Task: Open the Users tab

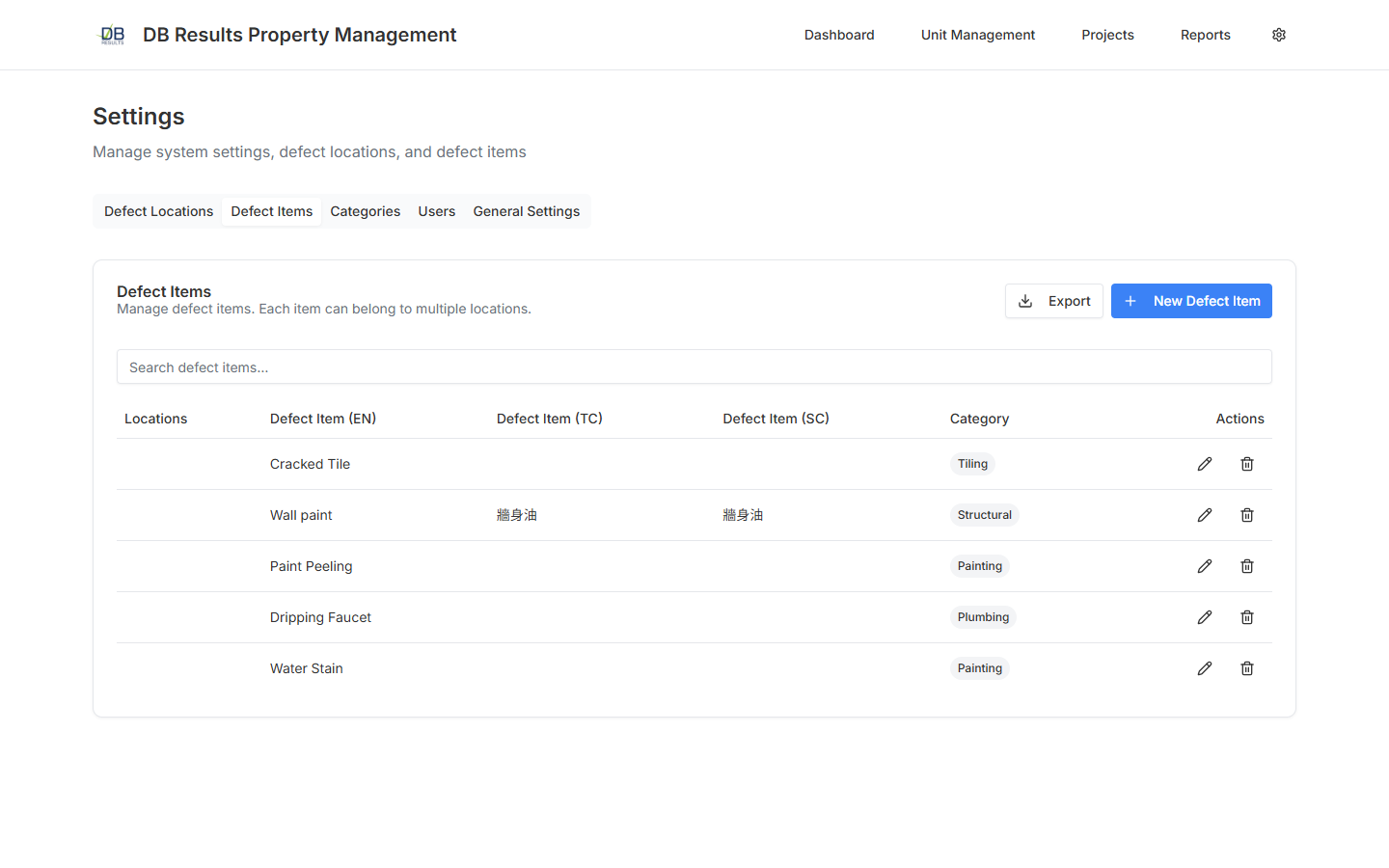Action: click(437, 211)
